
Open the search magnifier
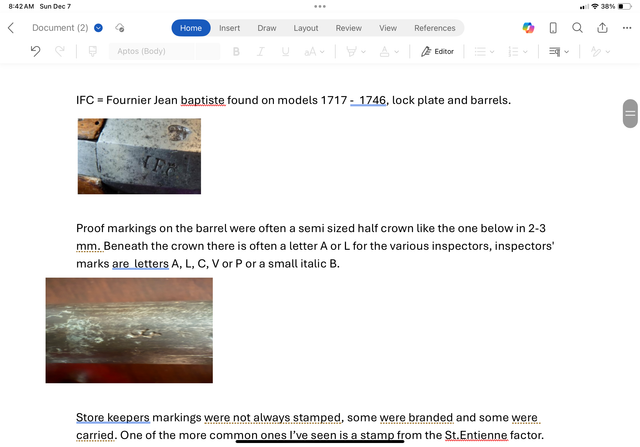577,28
